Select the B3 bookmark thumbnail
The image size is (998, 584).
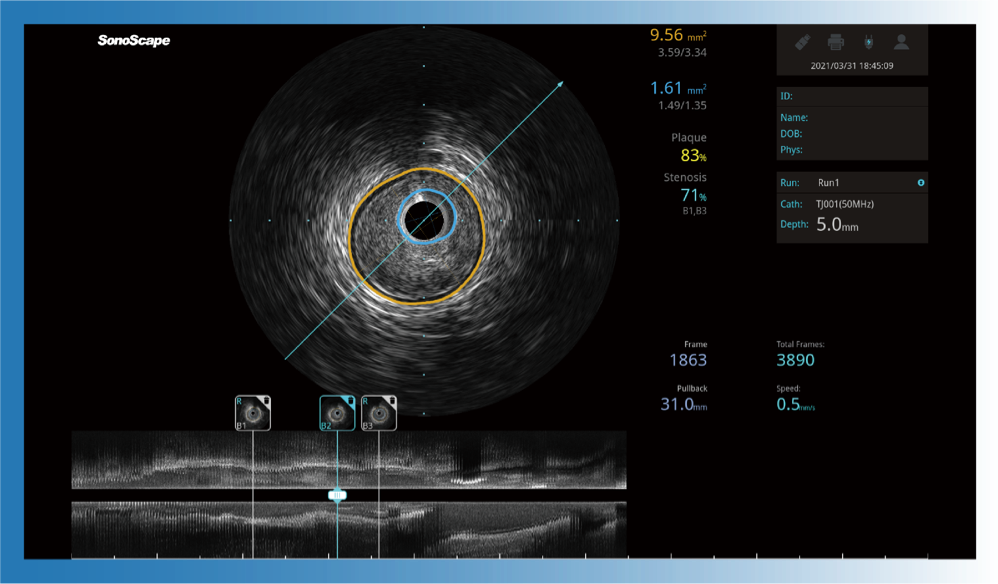pos(378,413)
